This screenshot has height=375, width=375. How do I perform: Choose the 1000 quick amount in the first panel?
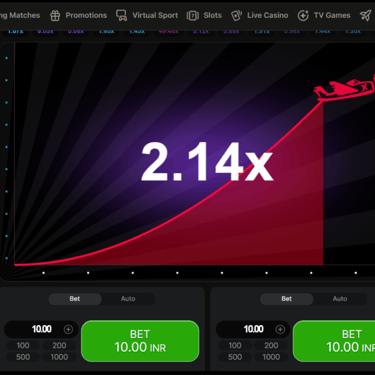(x=59, y=357)
